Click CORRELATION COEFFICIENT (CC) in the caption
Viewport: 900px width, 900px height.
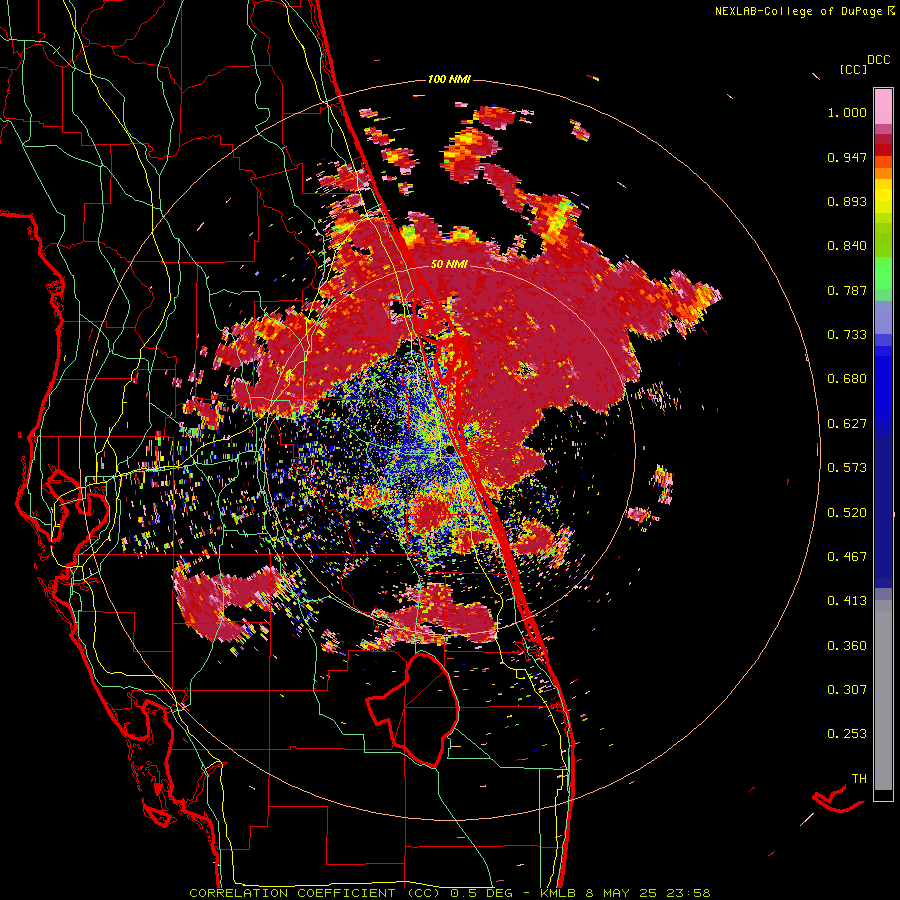pyautogui.click(x=315, y=893)
